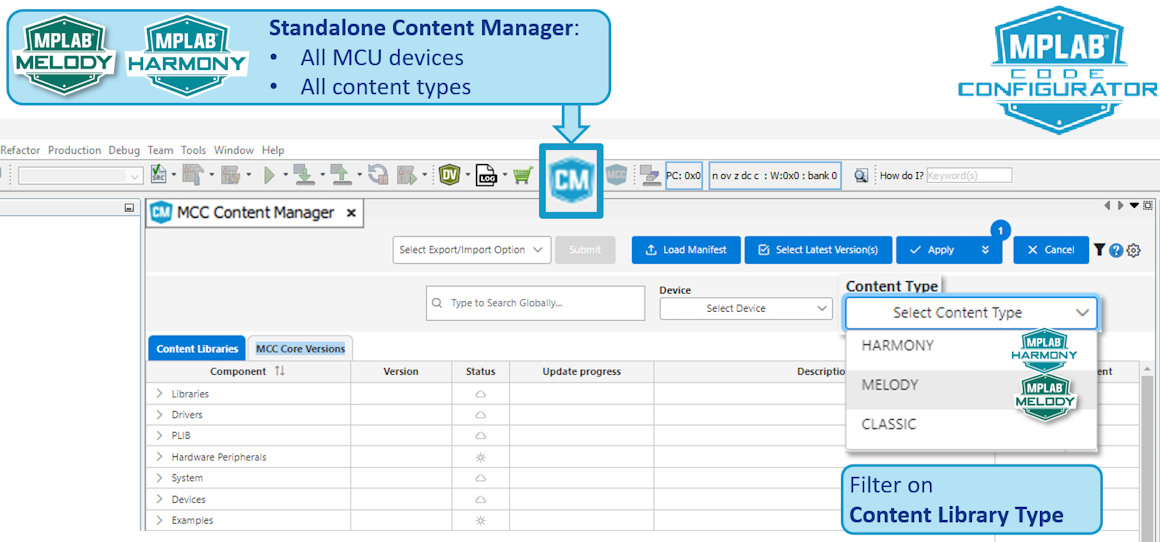Open the Content Manager settings gear

pos(1133,250)
